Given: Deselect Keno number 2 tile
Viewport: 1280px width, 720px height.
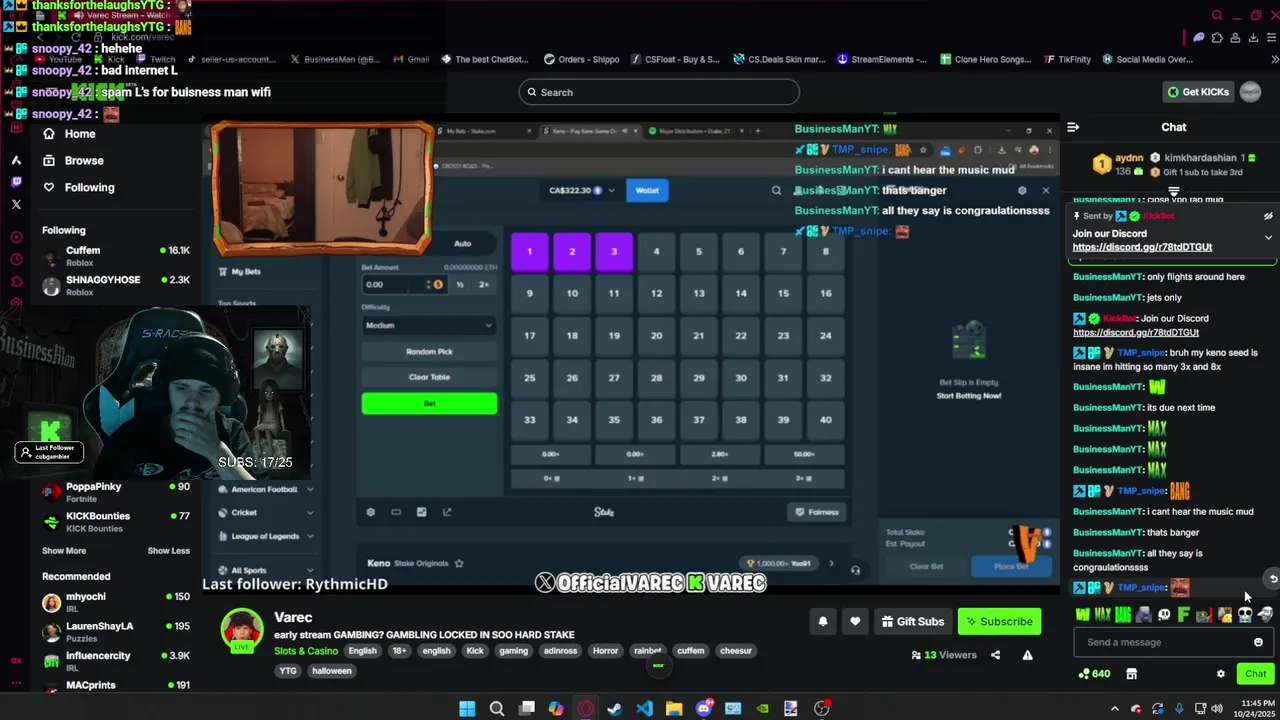Looking at the screenshot, I should pos(572,252).
